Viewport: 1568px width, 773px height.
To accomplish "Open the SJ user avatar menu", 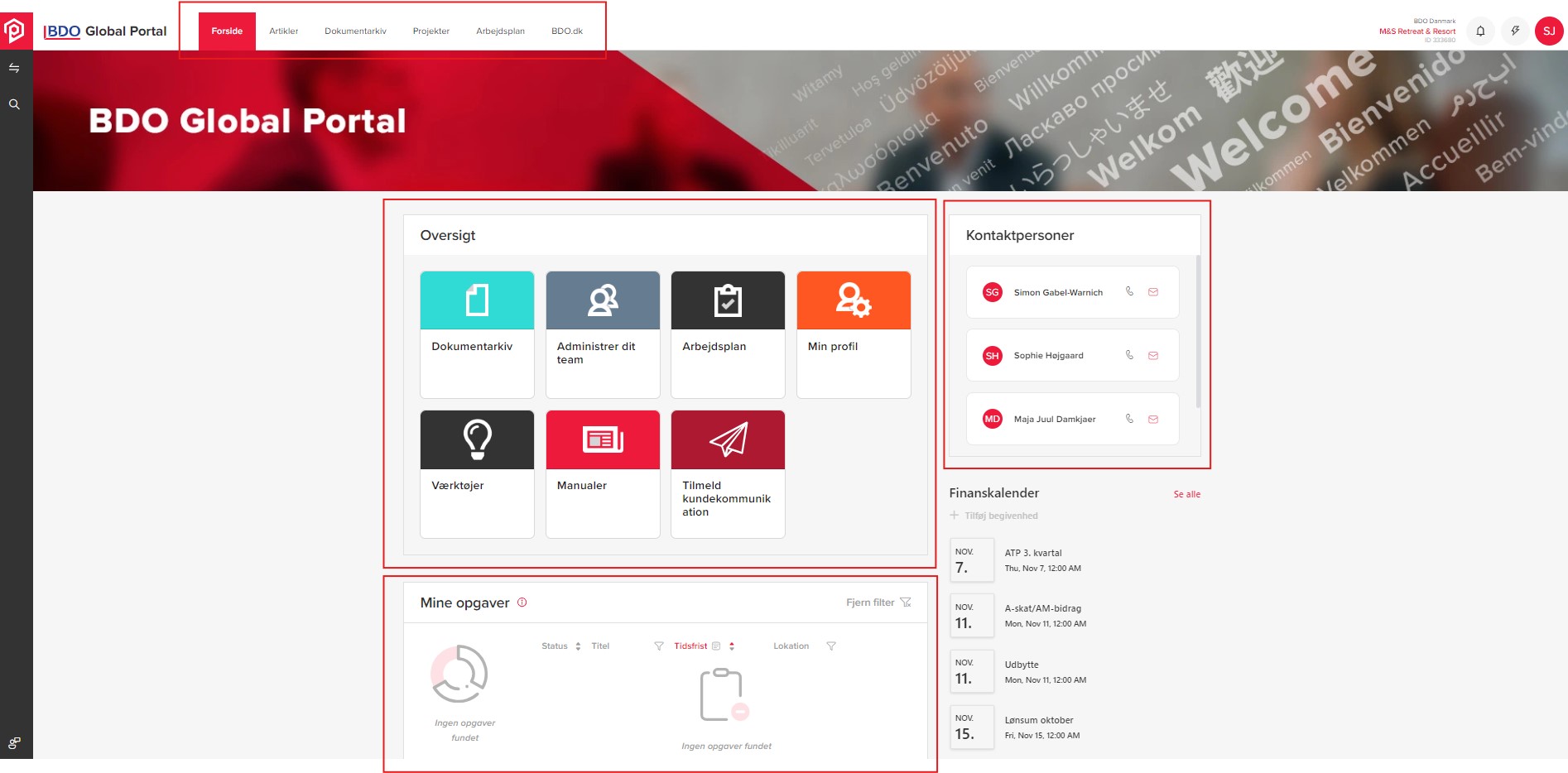I will pyautogui.click(x=1549, y=31).
